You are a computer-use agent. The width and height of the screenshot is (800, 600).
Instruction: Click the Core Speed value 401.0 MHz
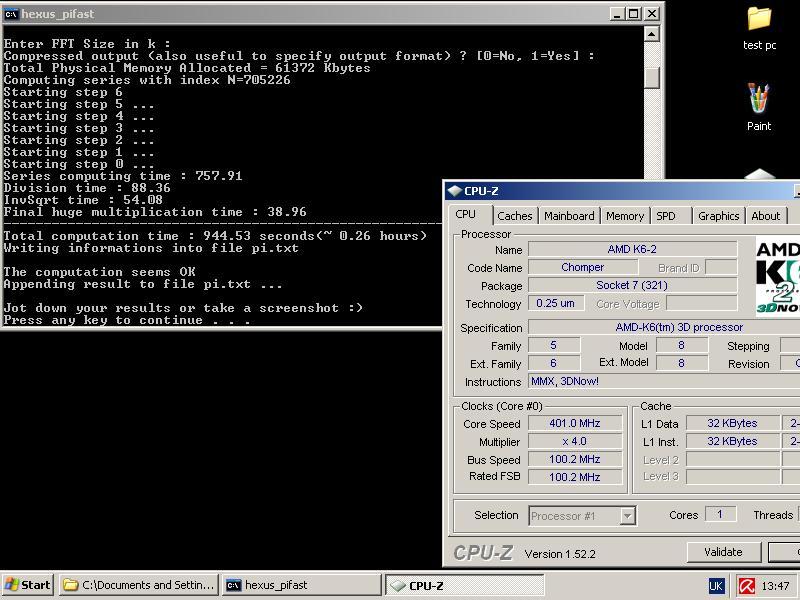point(575,423)
